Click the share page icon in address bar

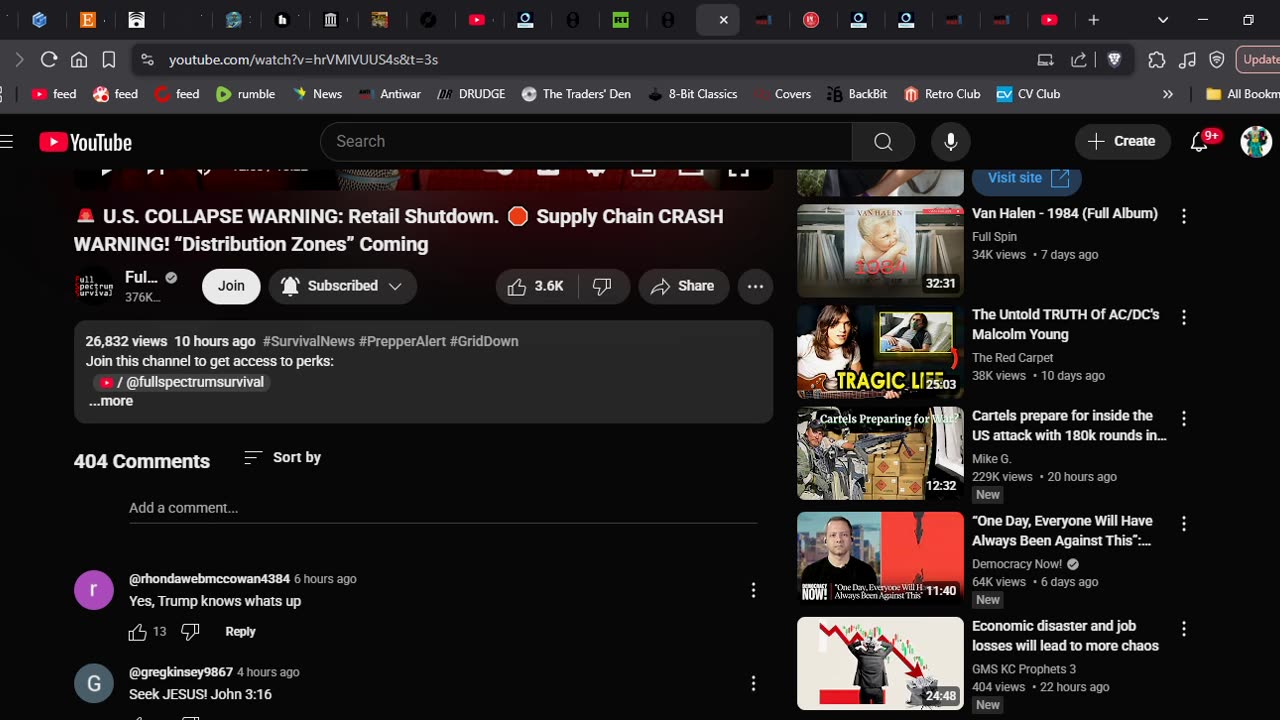1079,60
